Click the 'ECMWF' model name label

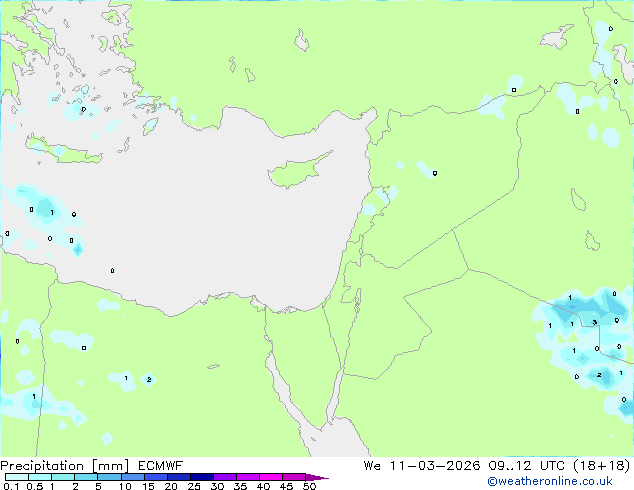coord(160,466)
